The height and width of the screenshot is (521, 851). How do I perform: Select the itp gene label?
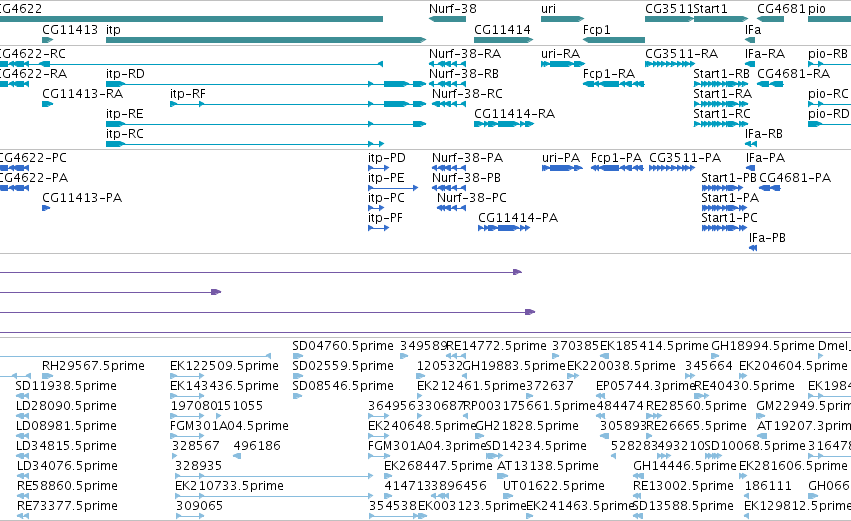point(113,29)
